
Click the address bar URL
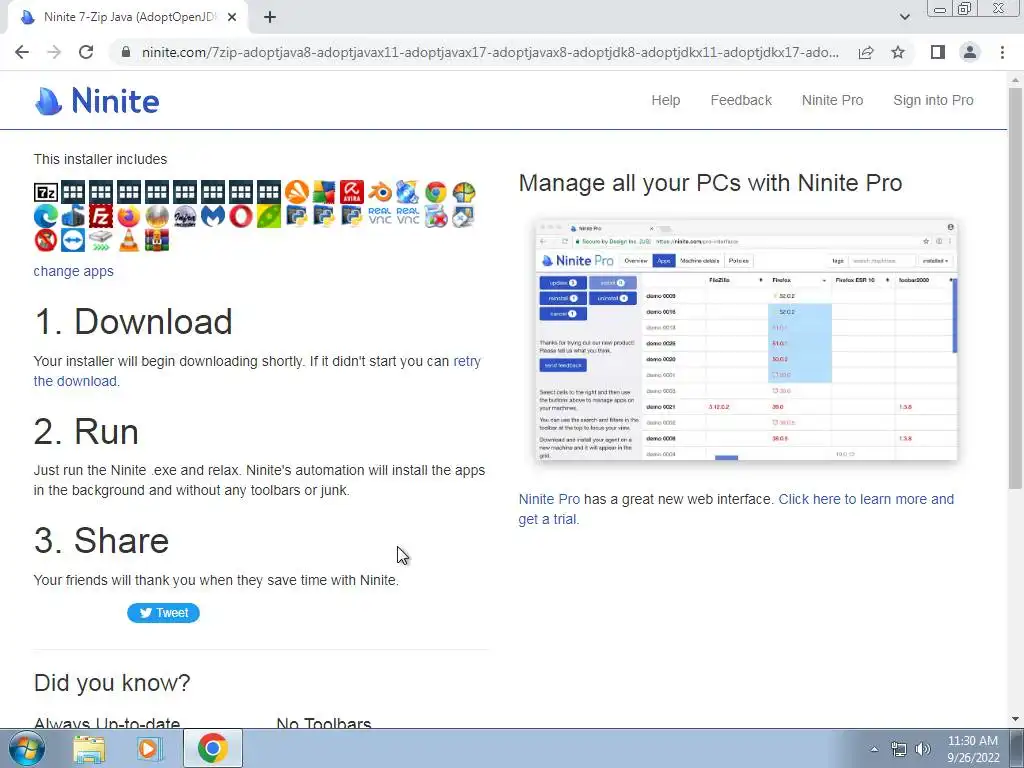490,52
